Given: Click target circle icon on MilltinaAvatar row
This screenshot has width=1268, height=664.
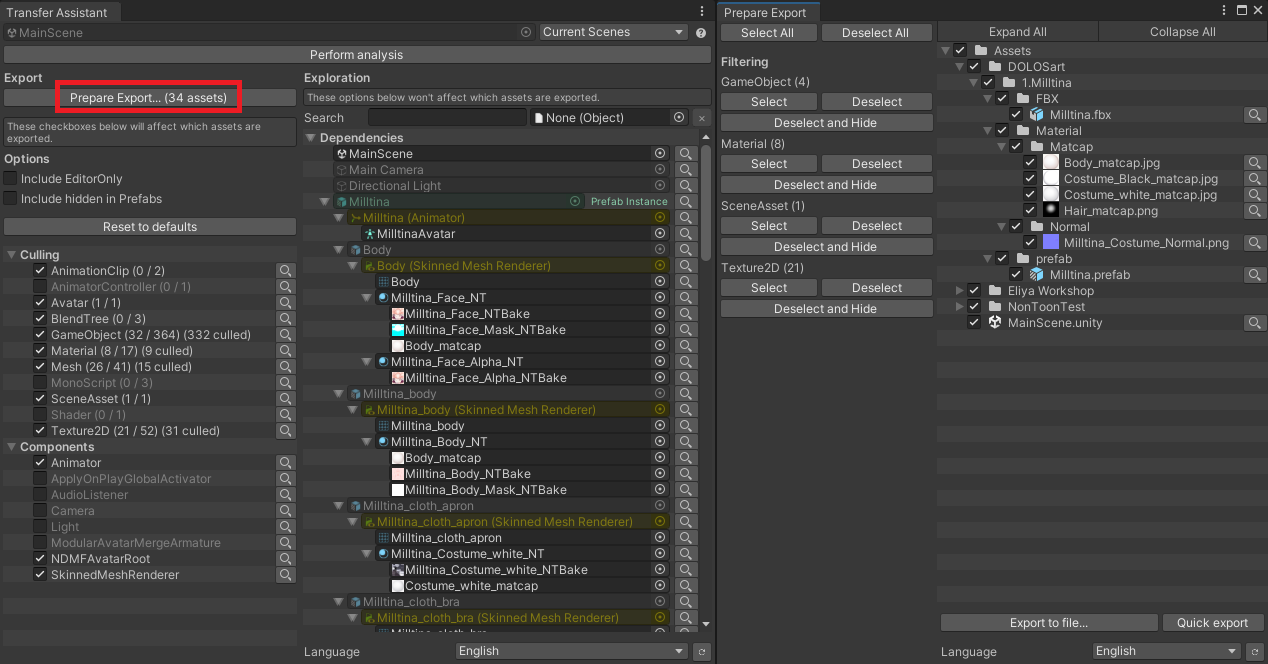Looking at the screenshot, I should [660, 234].
